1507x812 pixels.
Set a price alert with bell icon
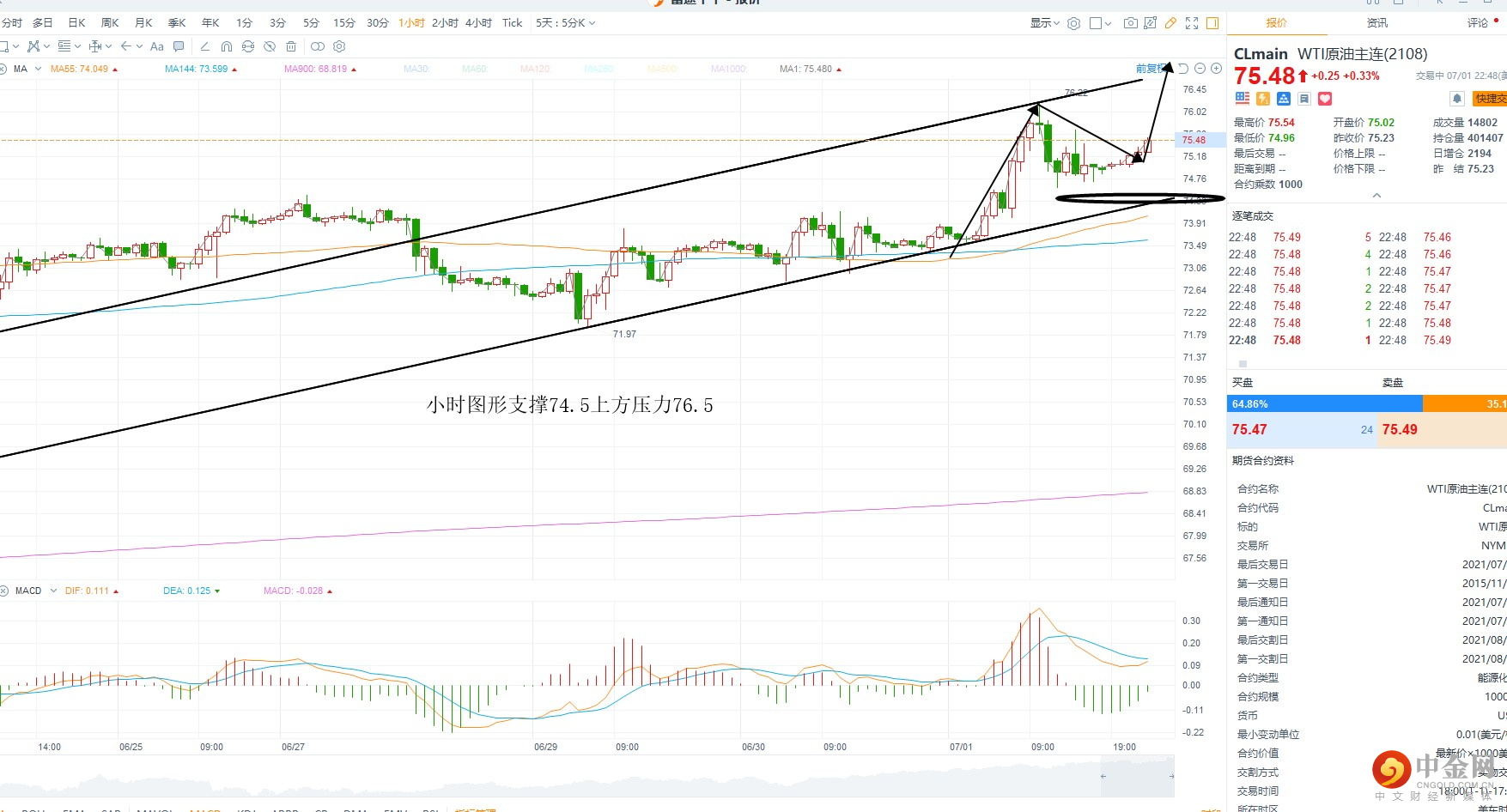pyautogui.click(x=1457, y=99)
